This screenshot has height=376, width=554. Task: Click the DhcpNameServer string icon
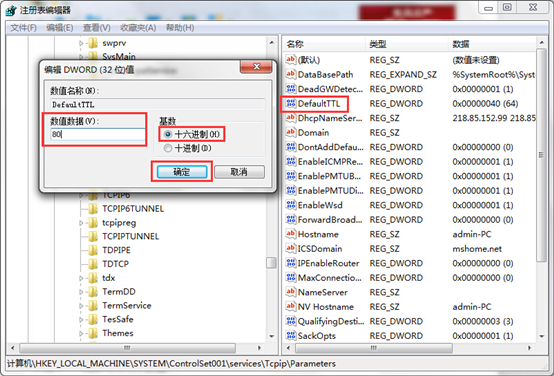(x=290, y=118)
